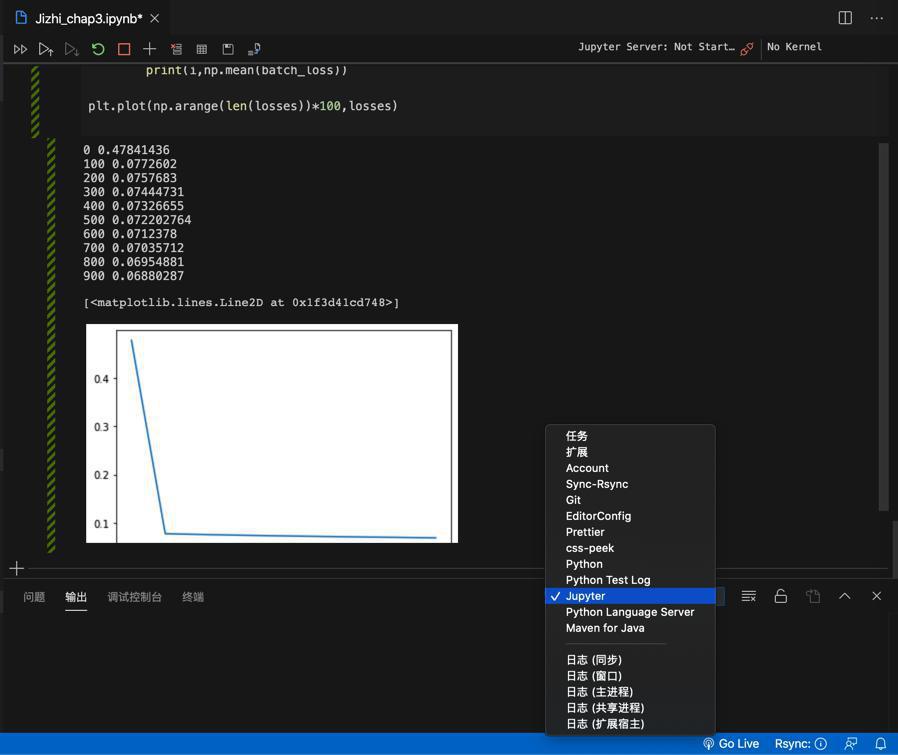Clear all cell outputs
Viewport: 898px width, 755px height.
176,49
